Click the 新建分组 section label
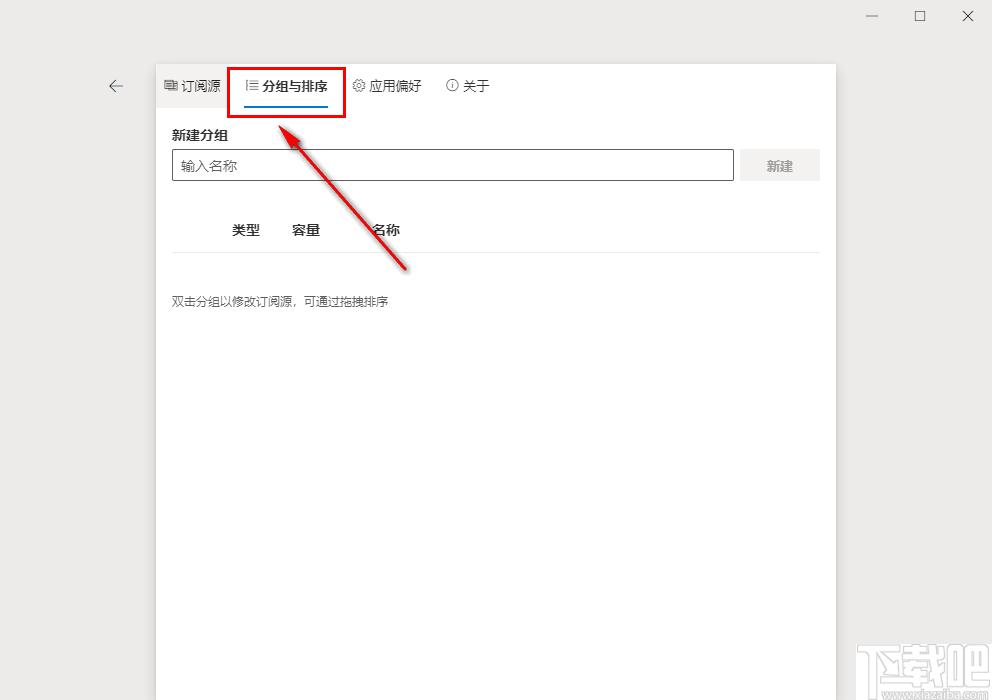The height and width of the screenshot is (700, 992). [199, 135]
